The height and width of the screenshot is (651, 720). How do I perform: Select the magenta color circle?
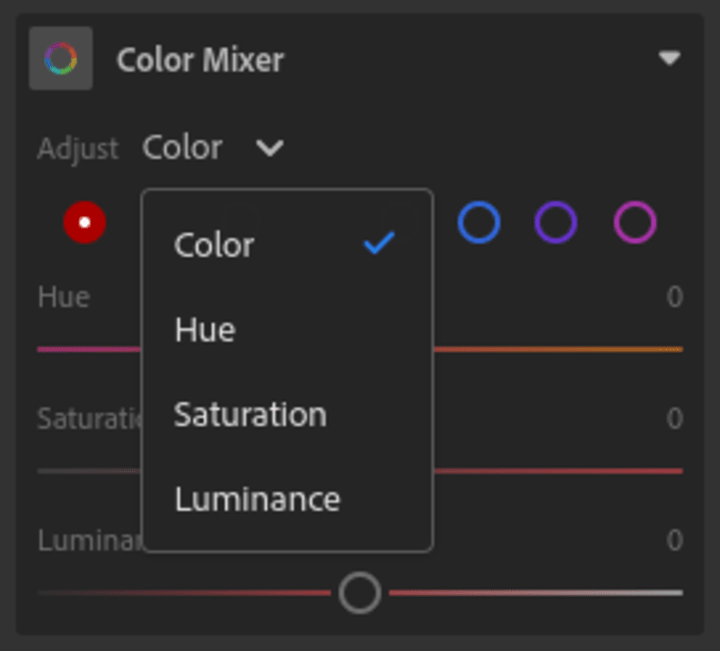[634, 222]
